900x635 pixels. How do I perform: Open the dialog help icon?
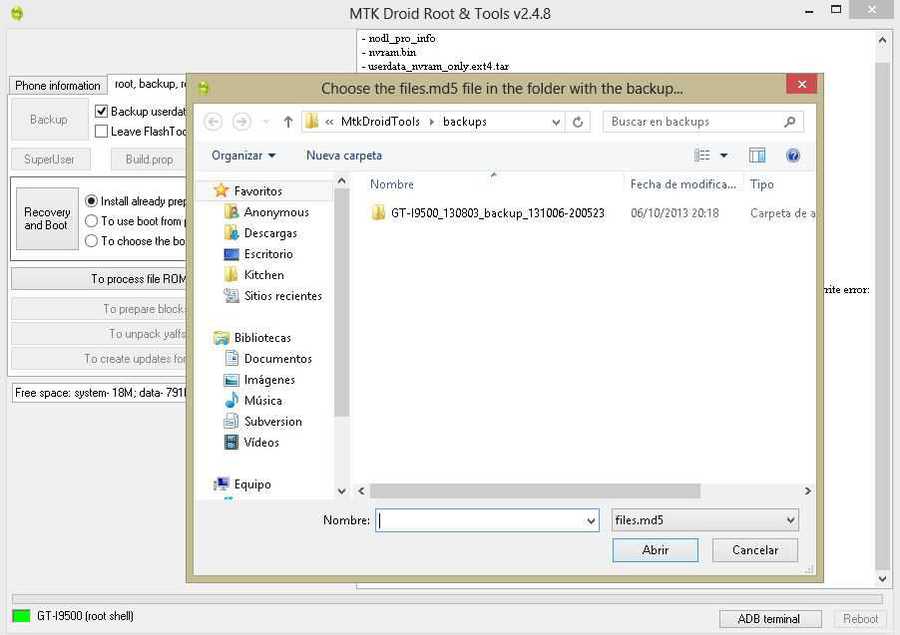coord(793,155)
